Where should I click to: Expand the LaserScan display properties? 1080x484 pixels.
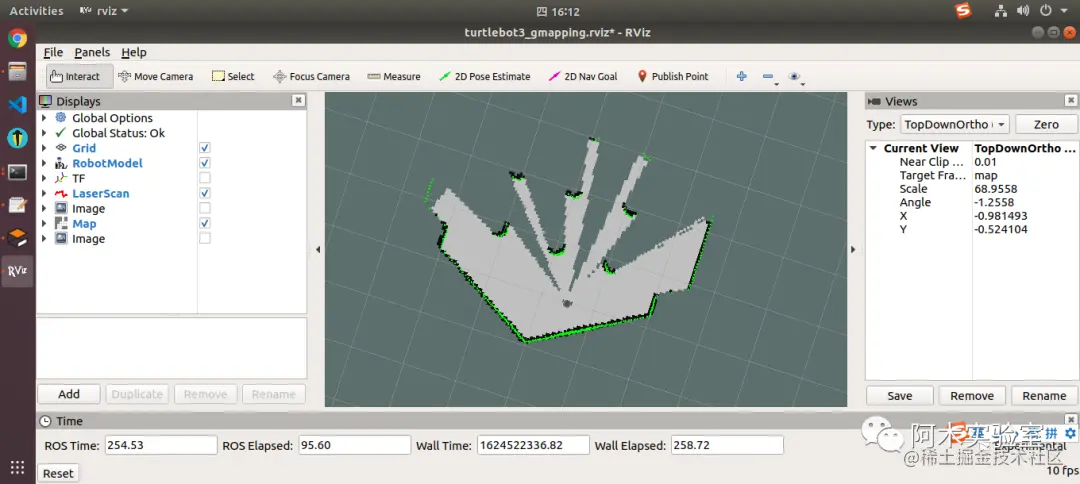coord(44,193)
